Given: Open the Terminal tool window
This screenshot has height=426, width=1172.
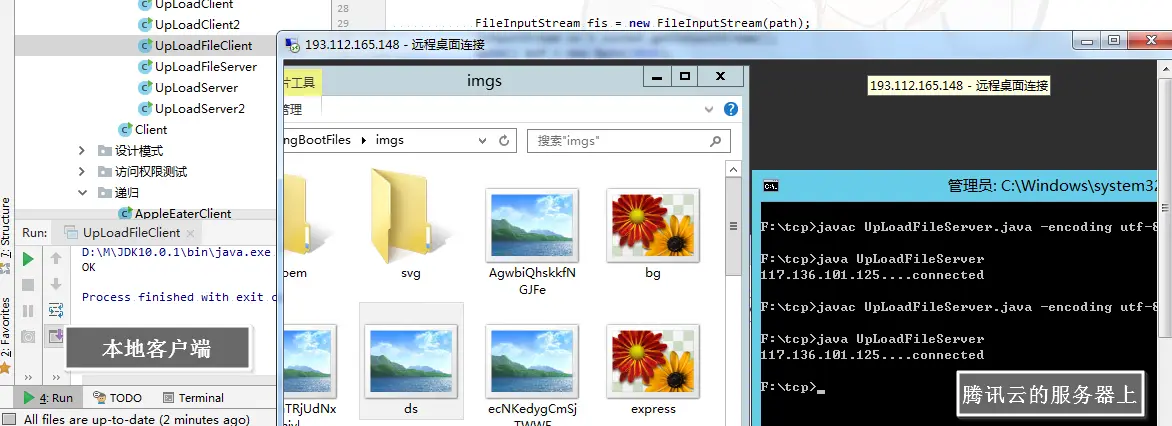Looking at the screenshot, I should point(192,398).
